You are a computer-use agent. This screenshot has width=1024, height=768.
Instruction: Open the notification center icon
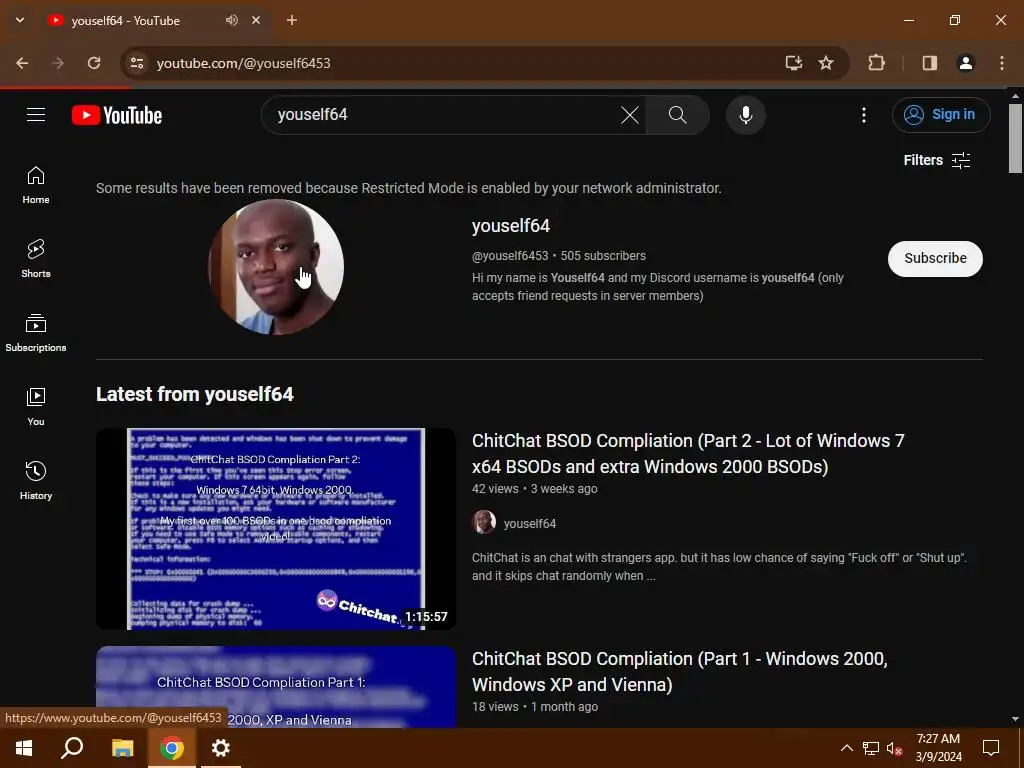pyautogui.click(x=991, y=748)
